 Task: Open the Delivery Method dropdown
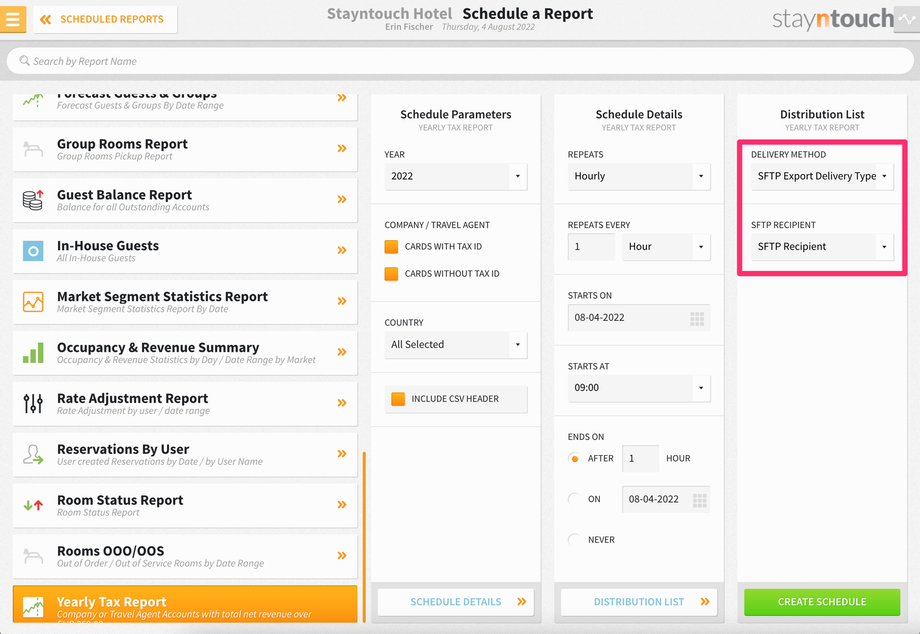(x=822, y=176)
